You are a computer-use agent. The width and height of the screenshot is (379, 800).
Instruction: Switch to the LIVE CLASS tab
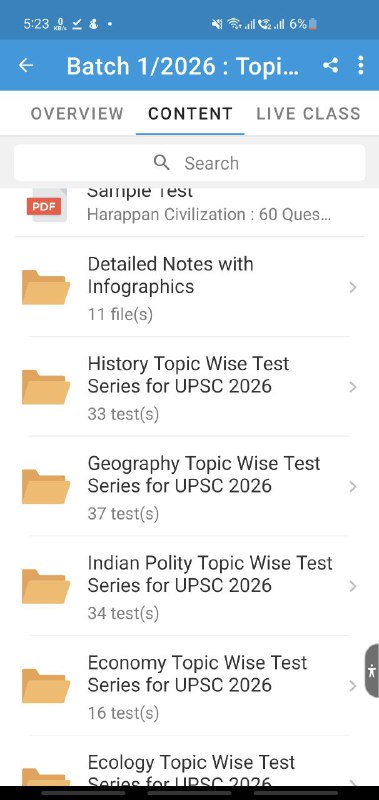[x=308, y=113]
